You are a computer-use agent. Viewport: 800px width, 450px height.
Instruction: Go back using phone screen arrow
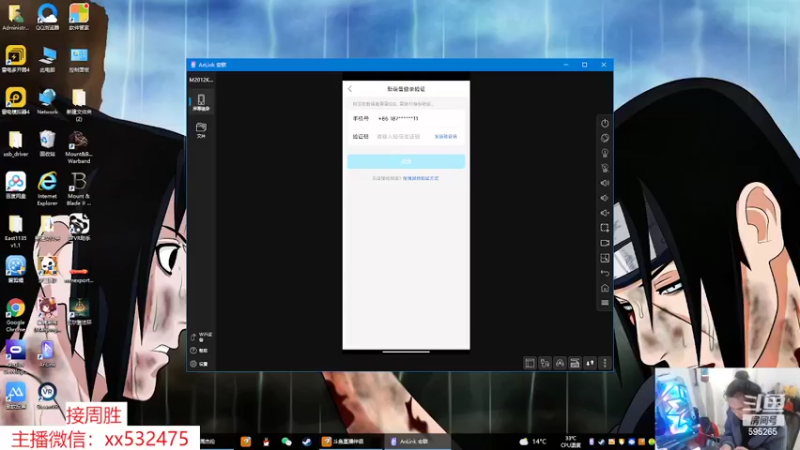350,89
